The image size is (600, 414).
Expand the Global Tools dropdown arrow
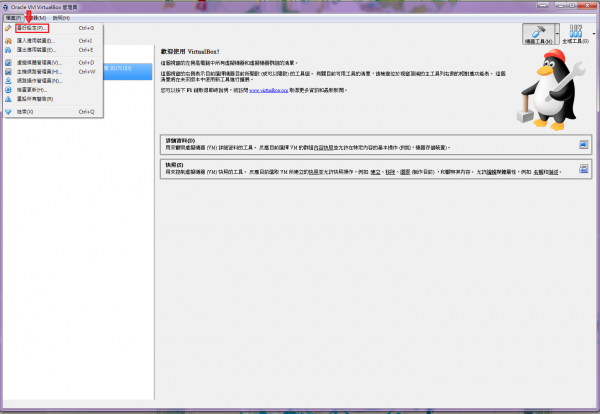[592, 34]
